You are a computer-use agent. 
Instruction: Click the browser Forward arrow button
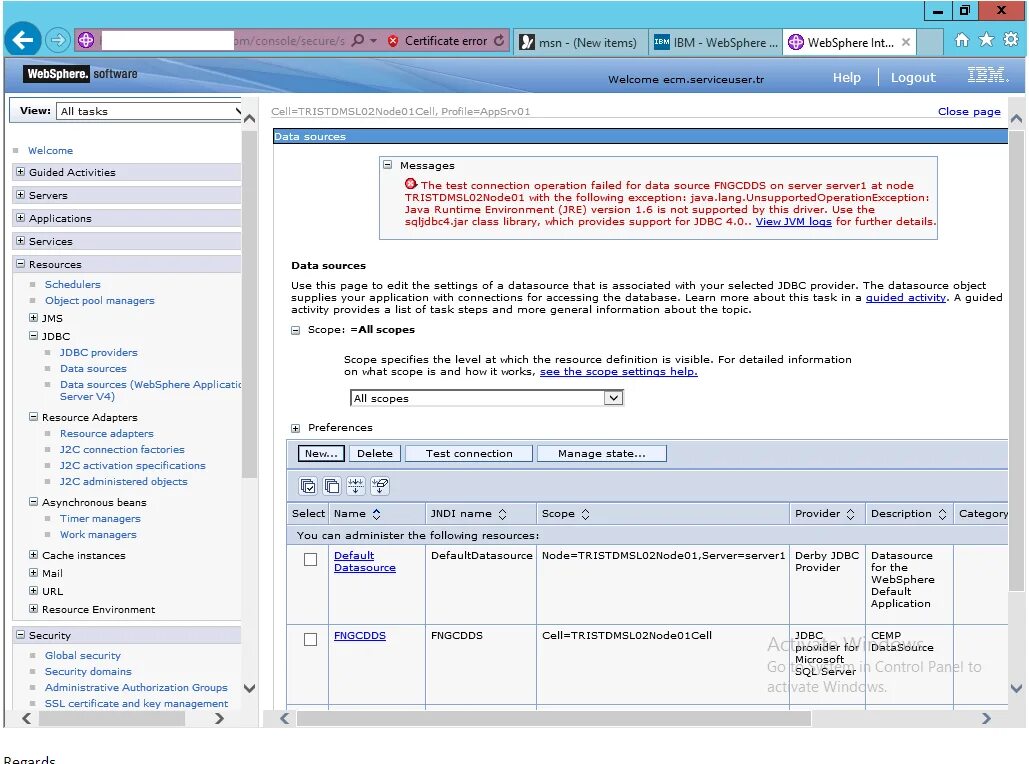coord(58,41)
